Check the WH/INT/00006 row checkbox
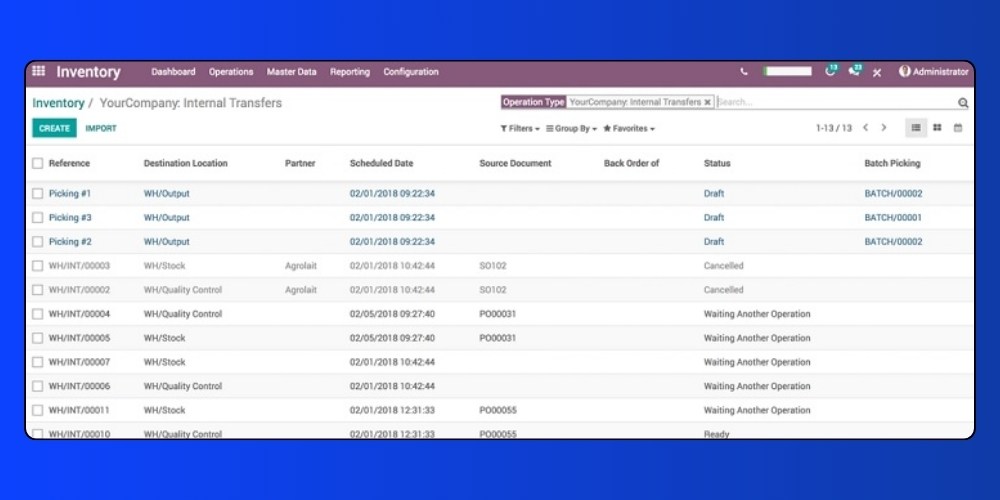Screen dimensions: 1000x500 (38, 386)
